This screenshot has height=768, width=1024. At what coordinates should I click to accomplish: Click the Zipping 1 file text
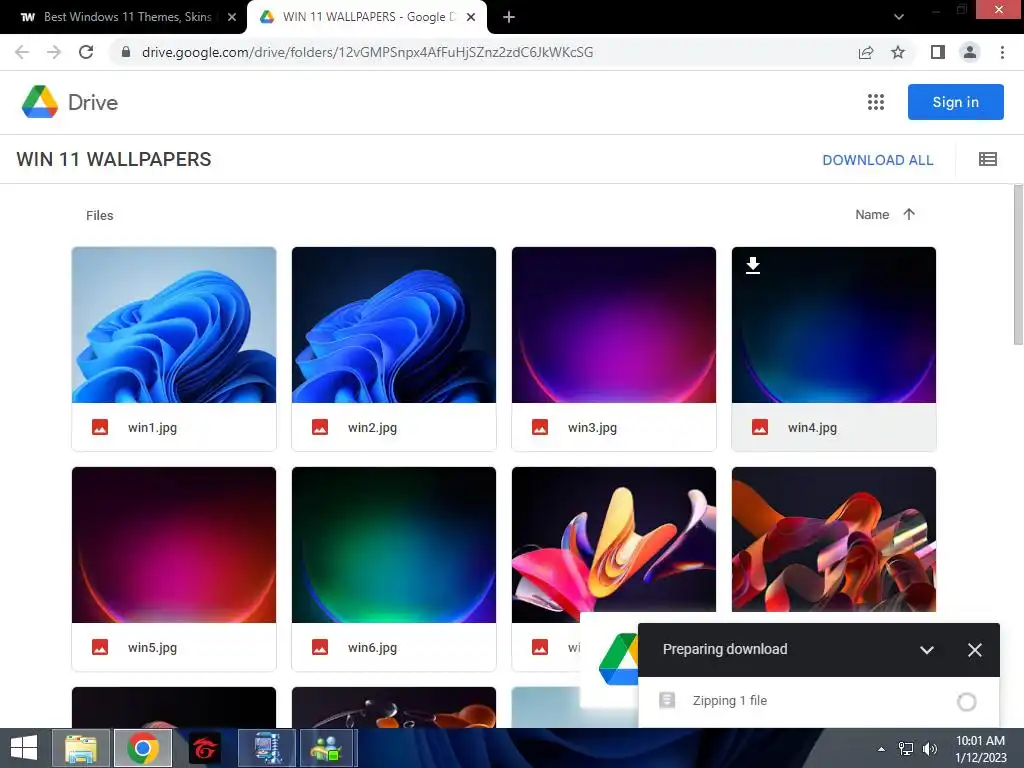pos(729,700)
